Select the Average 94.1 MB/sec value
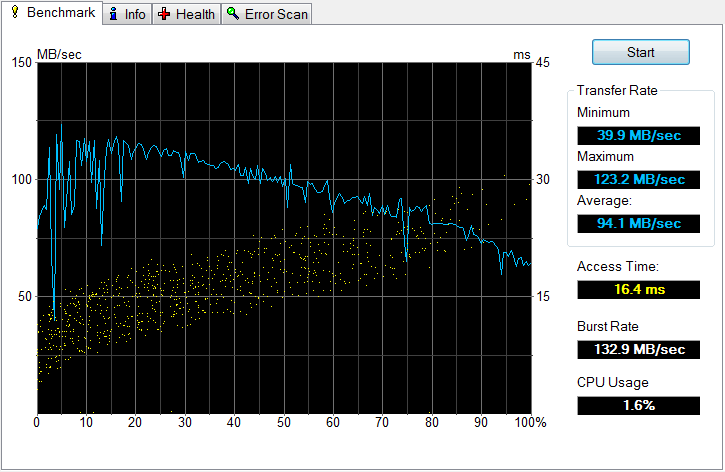This screenshot has width=725, height=472. [x=638, y=223]
